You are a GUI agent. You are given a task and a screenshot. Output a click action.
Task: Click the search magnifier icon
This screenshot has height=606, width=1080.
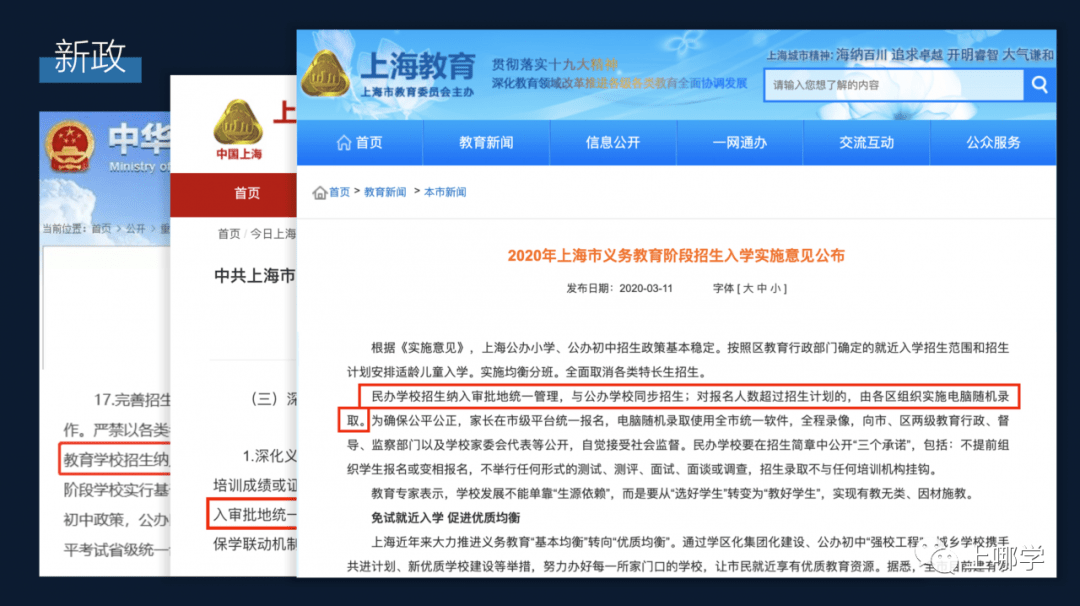[x=1039, y=85]
